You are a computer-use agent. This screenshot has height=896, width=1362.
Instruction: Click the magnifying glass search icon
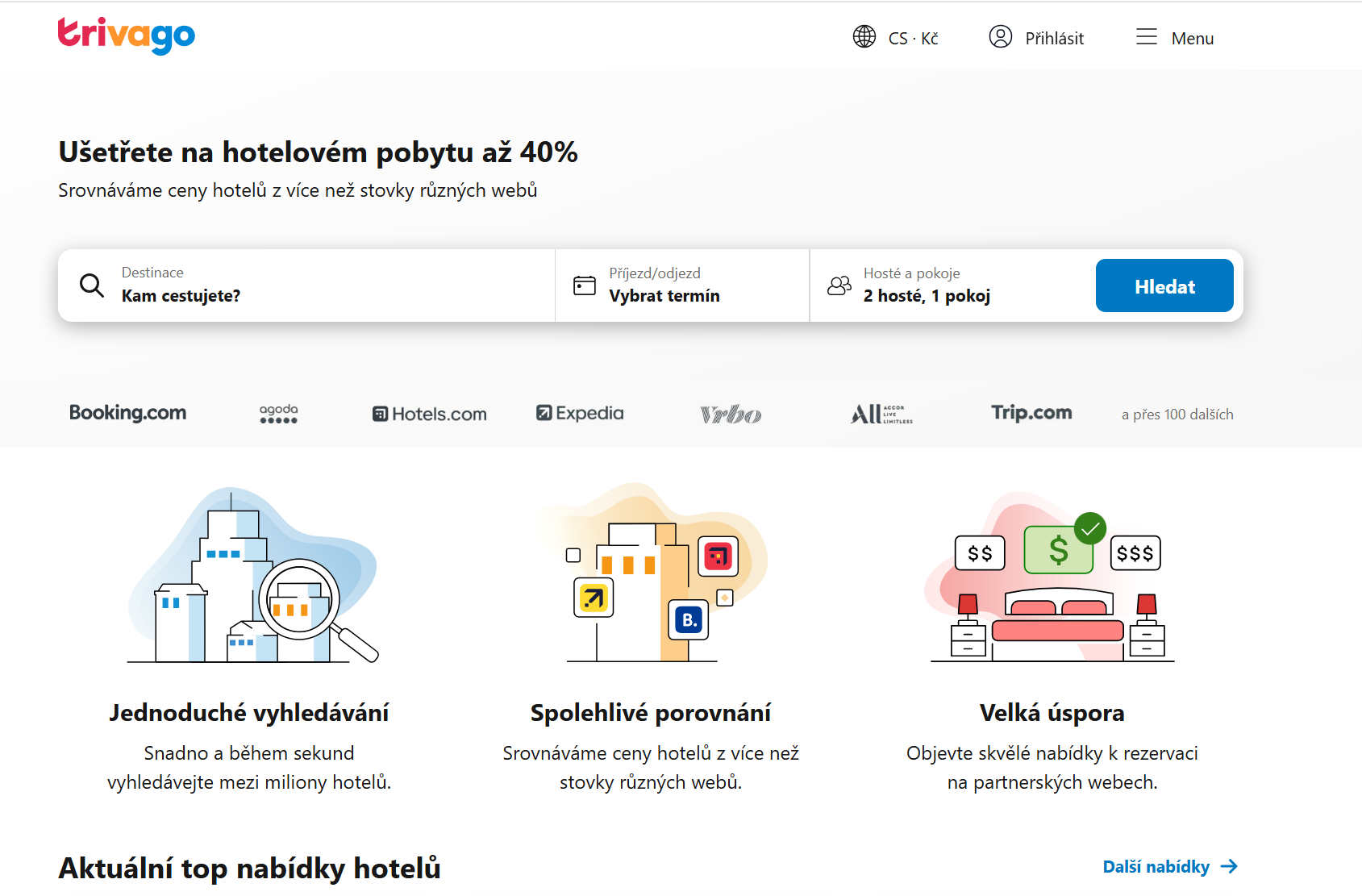pos(92,285)
